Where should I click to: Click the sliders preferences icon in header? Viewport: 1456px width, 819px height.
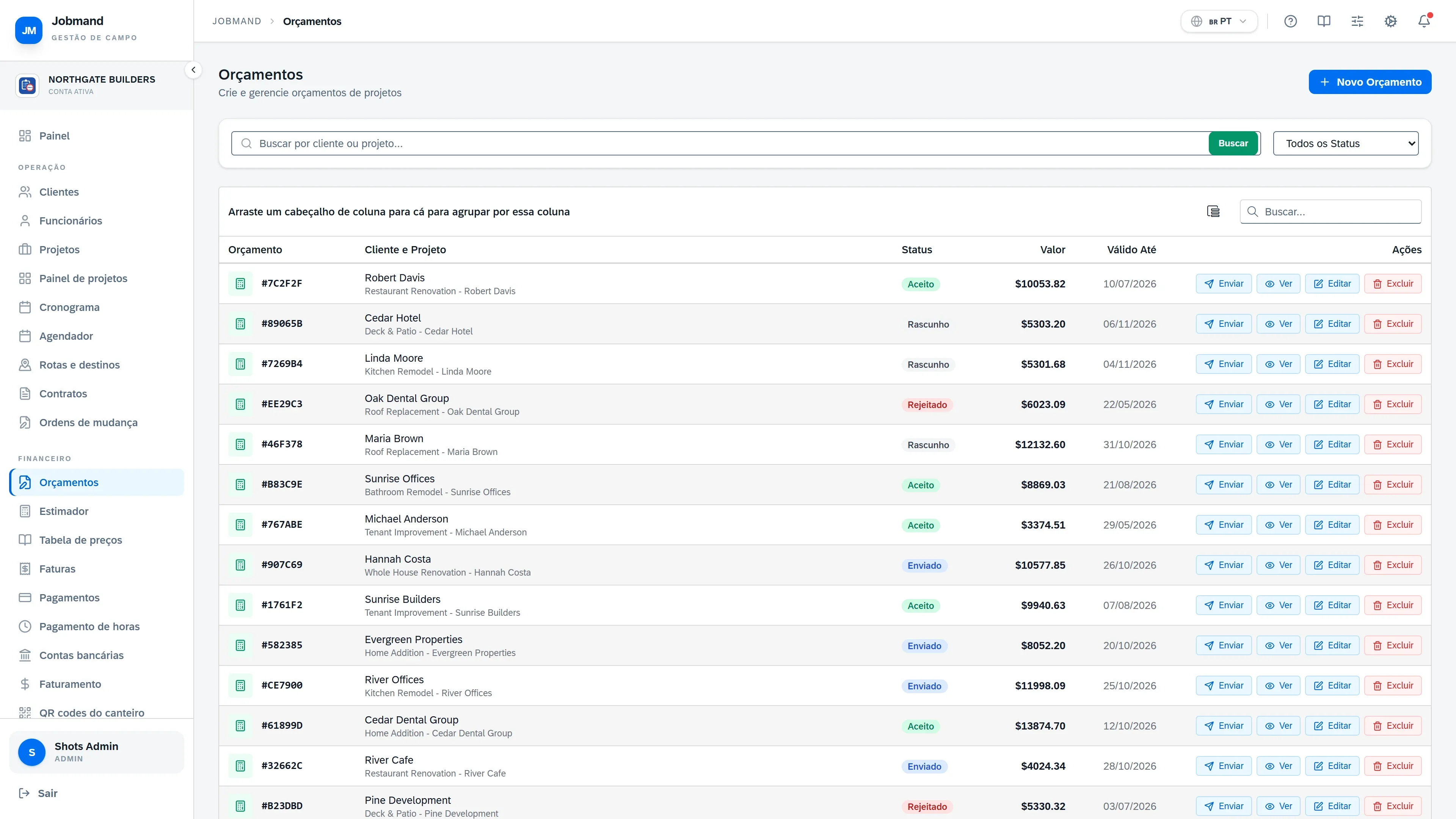[1357, 22]
